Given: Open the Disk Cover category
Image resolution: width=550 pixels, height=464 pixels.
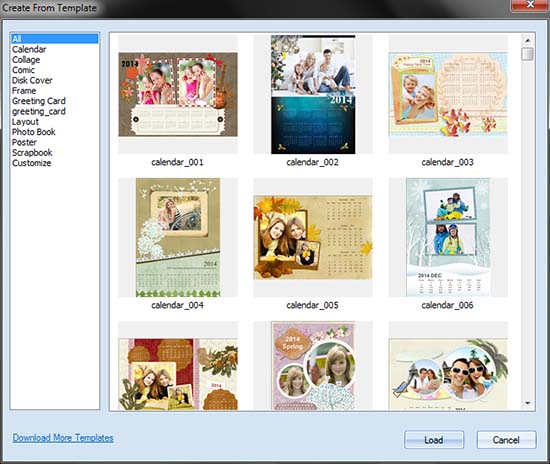Looking at the screenshot, I should (32, 80).
